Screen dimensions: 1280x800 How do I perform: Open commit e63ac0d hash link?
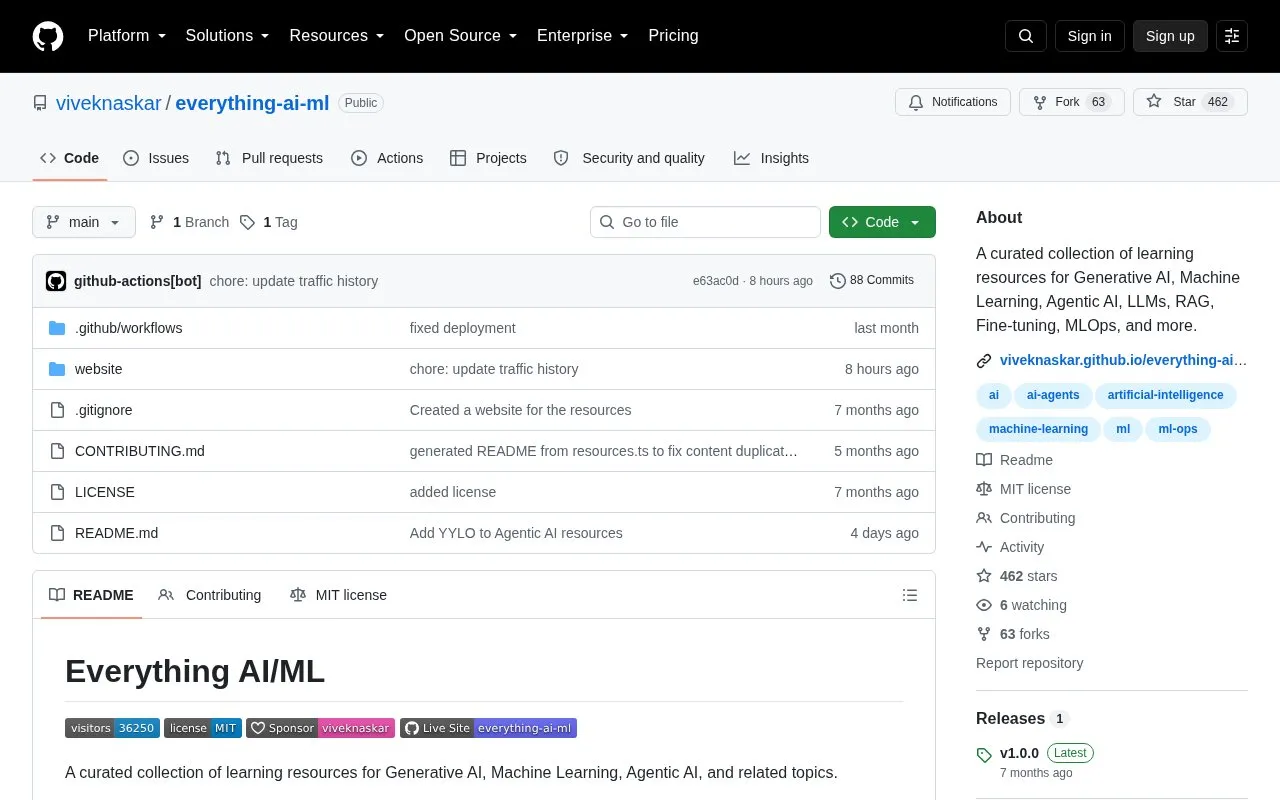[x=716, y=281]
